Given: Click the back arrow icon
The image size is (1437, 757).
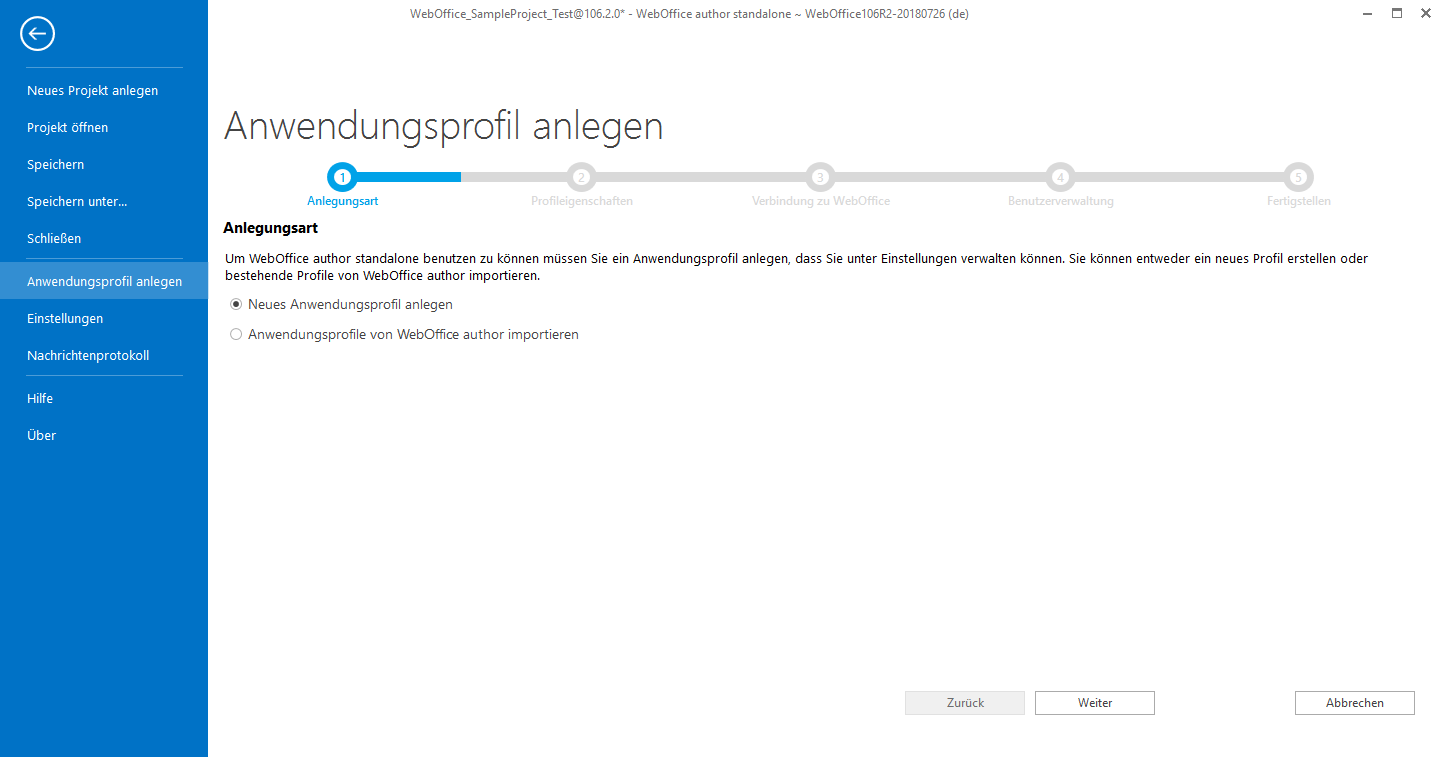Looking at the screenshot, I should pos(37,34).
